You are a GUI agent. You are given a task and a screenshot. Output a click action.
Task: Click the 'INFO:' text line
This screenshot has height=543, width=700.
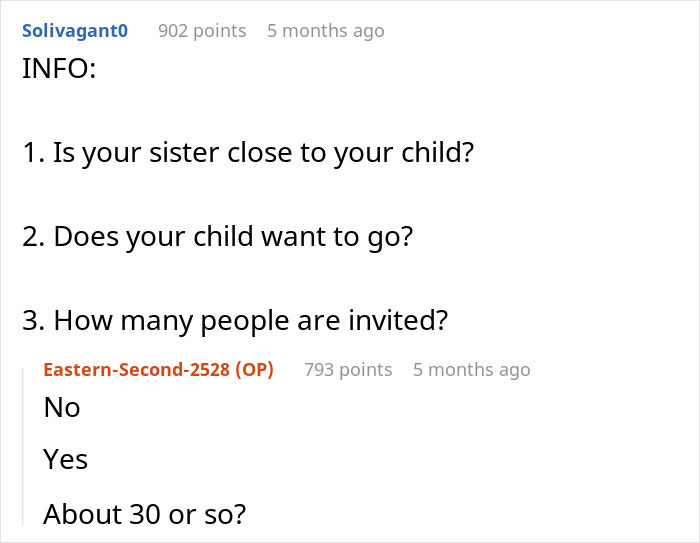(59, 71)
